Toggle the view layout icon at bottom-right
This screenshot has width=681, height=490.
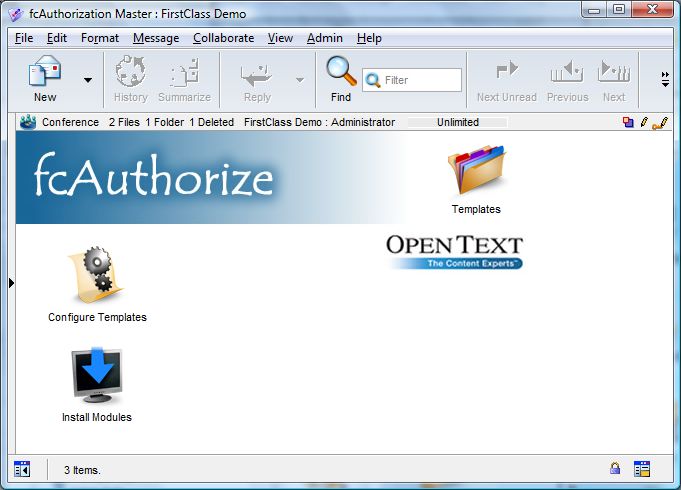(x=642, y=468)
